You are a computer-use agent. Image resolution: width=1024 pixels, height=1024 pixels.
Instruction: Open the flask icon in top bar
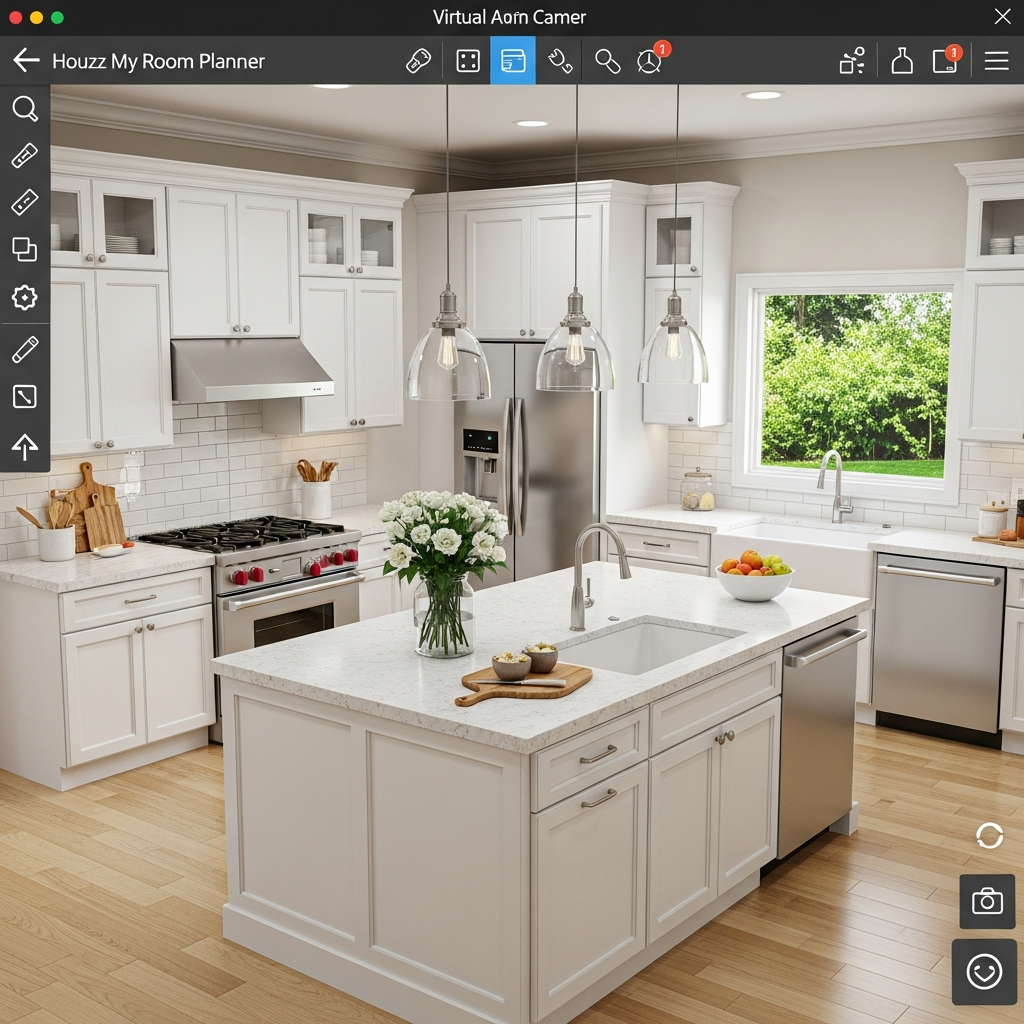(902, 61)
